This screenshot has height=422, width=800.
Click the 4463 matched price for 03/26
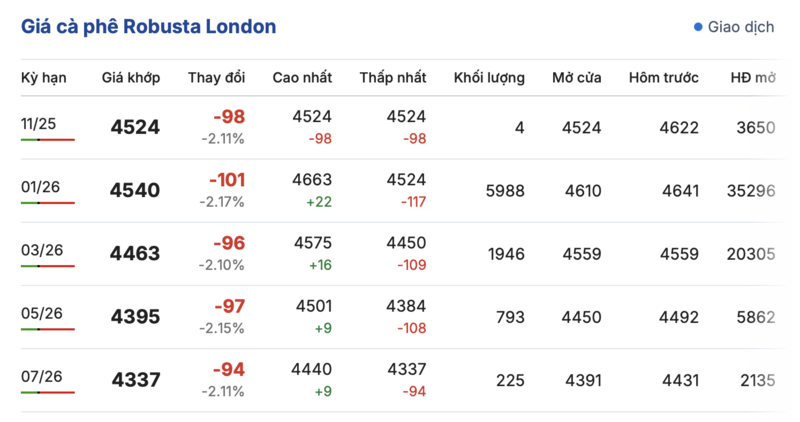click(x=135, y=254)
